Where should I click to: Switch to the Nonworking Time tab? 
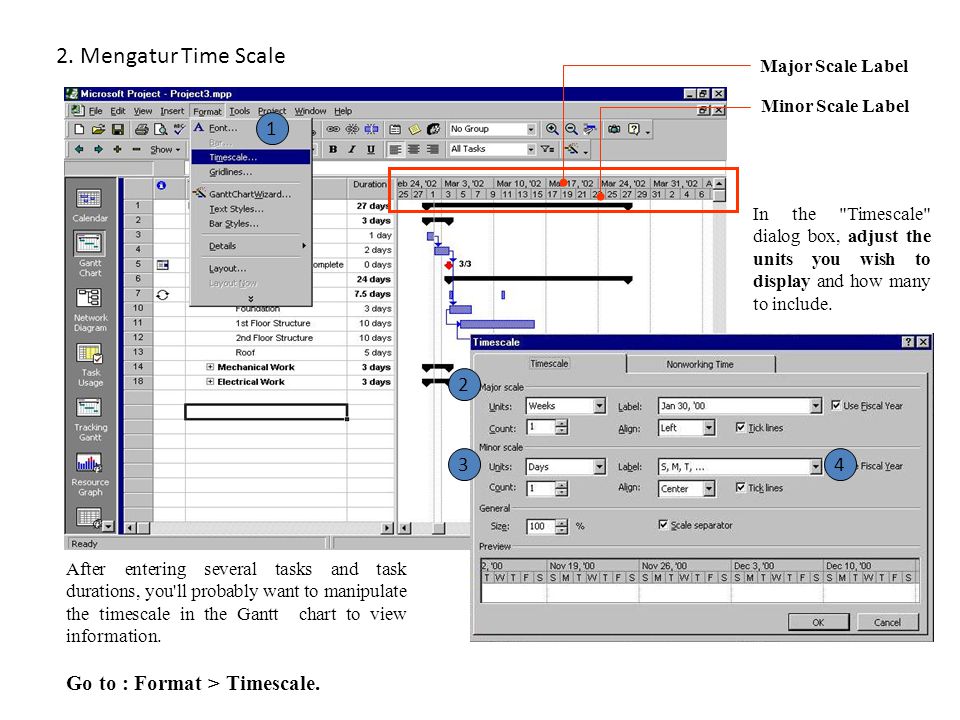700,364
